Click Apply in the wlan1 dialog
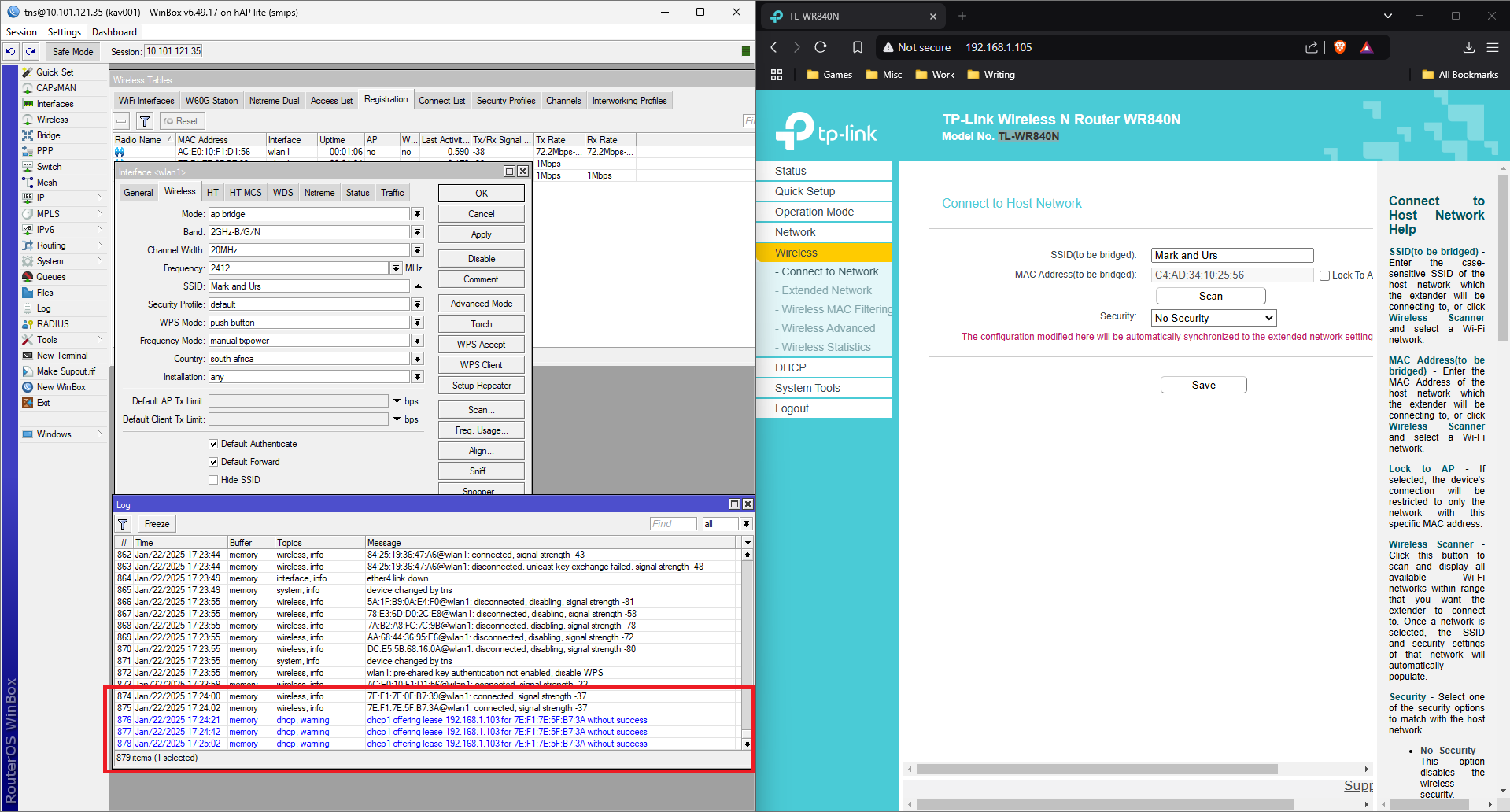The height and width of the screenshot is (812, 1510). click(482, 234)
